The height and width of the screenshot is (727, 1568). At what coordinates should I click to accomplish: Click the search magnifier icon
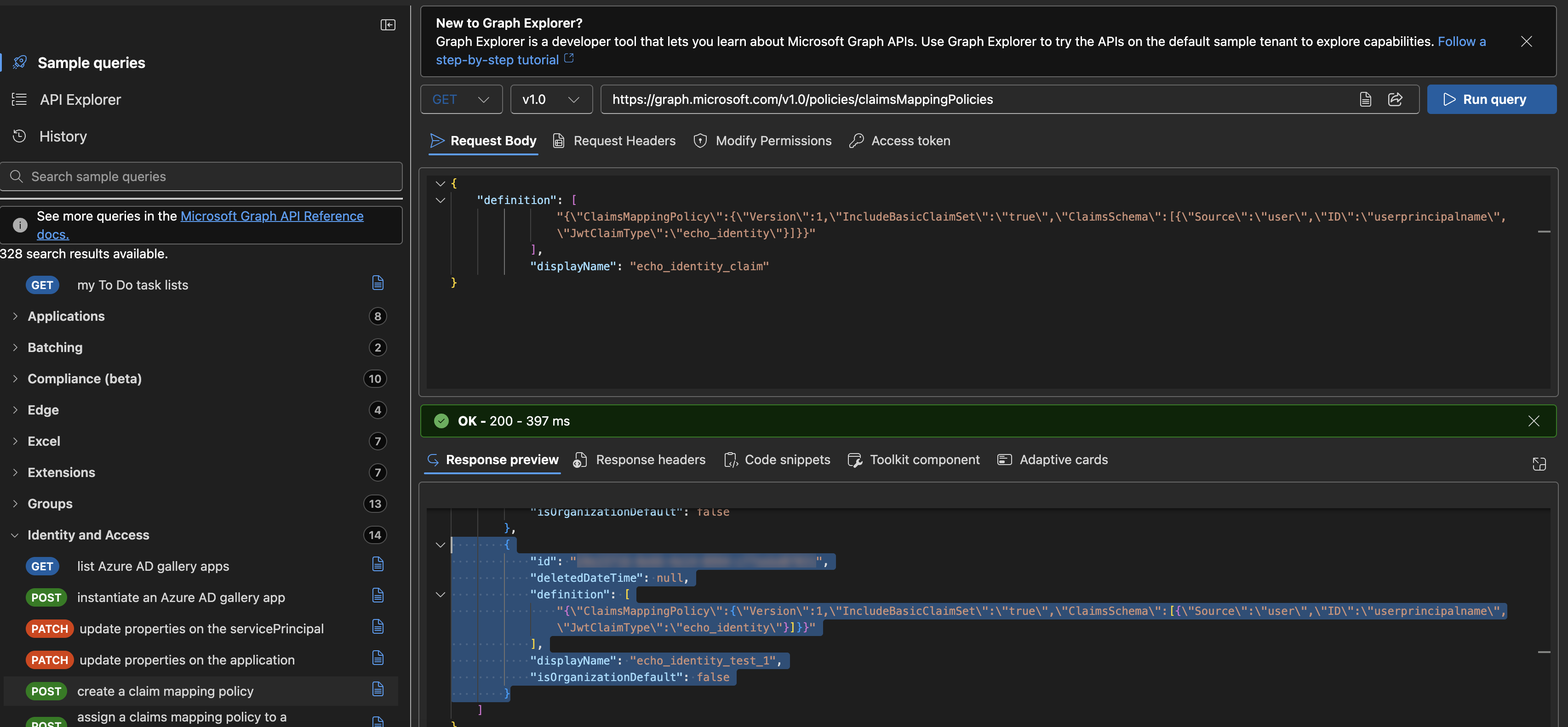pyautogui.click(x=17, y=176)
